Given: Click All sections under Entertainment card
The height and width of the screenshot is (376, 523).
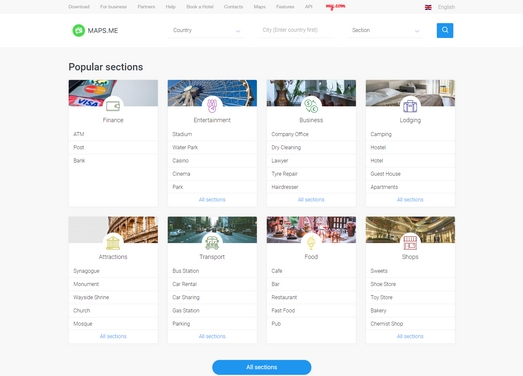Looking at the screenshot, I should pos(212,200).
